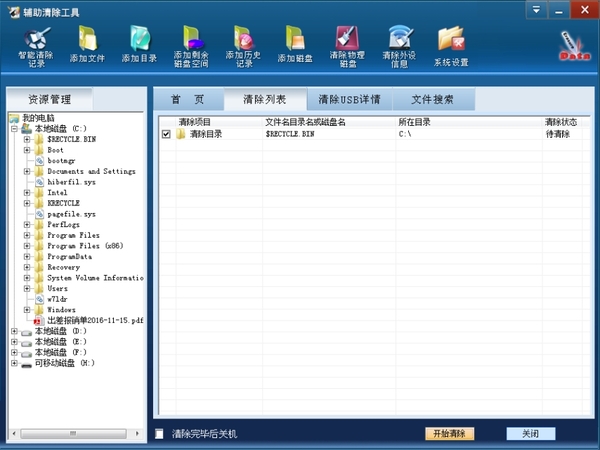
Task: Enable 清除完毕后关机 checkbox
Action: coord(160,434)
